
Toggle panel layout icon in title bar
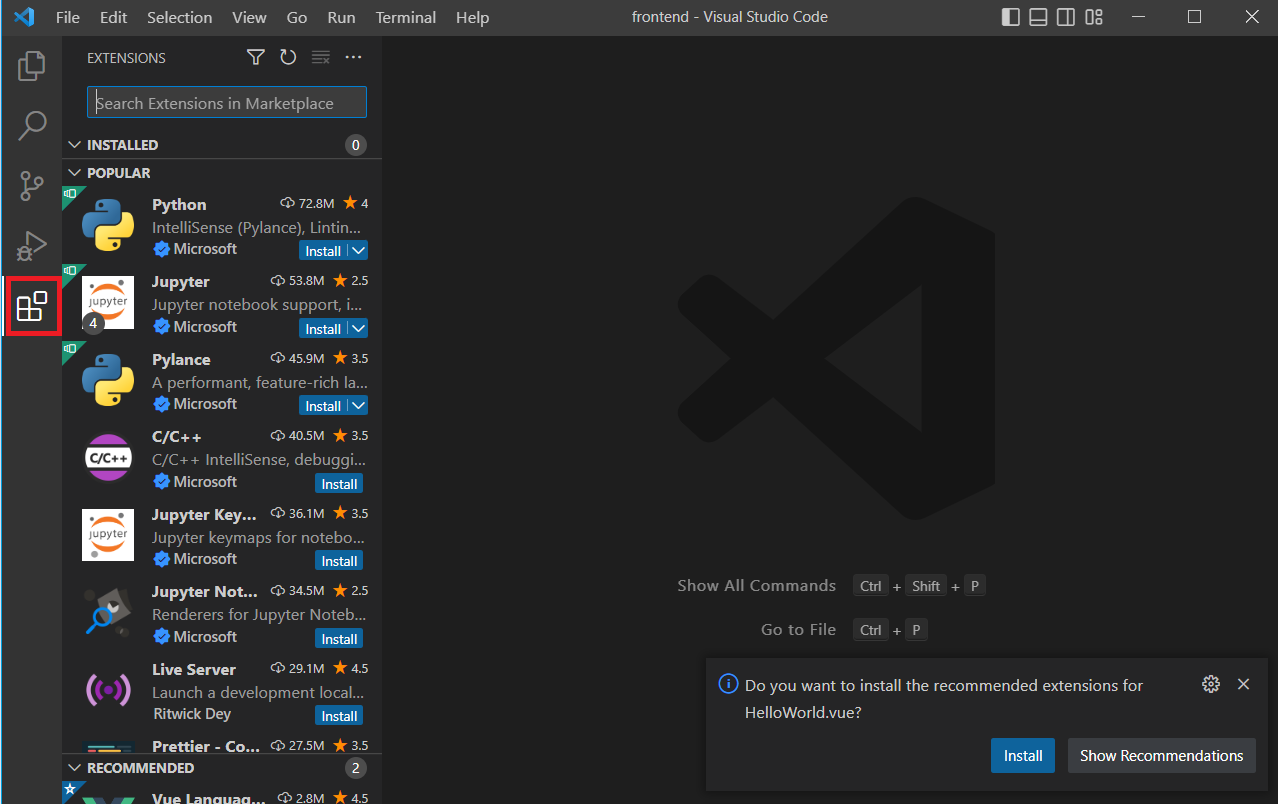(x=1039, y=17)
